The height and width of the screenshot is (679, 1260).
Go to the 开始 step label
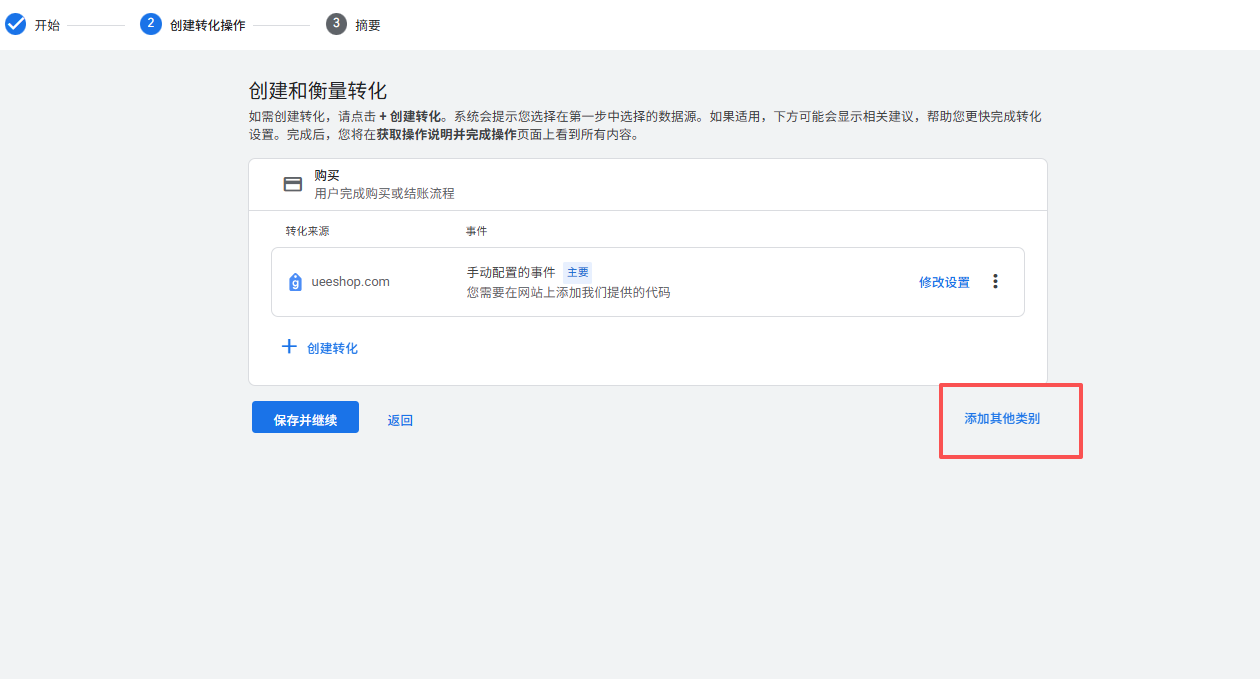pos(47,25)
